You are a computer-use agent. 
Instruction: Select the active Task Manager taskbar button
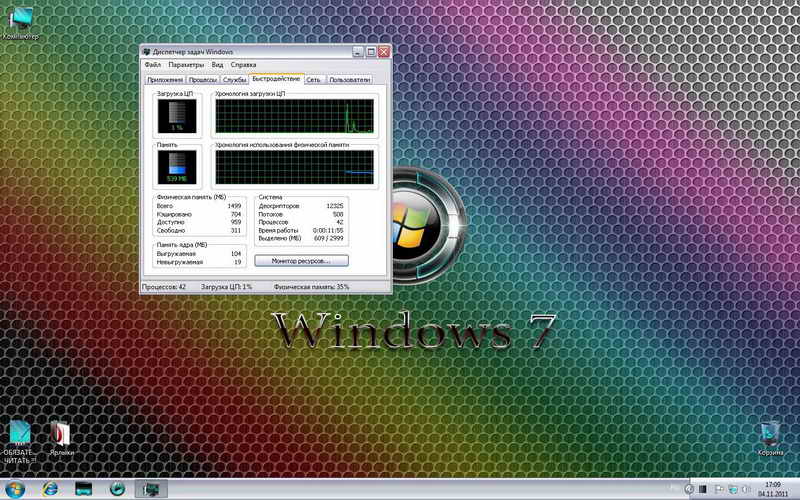[x=151, y=490]
